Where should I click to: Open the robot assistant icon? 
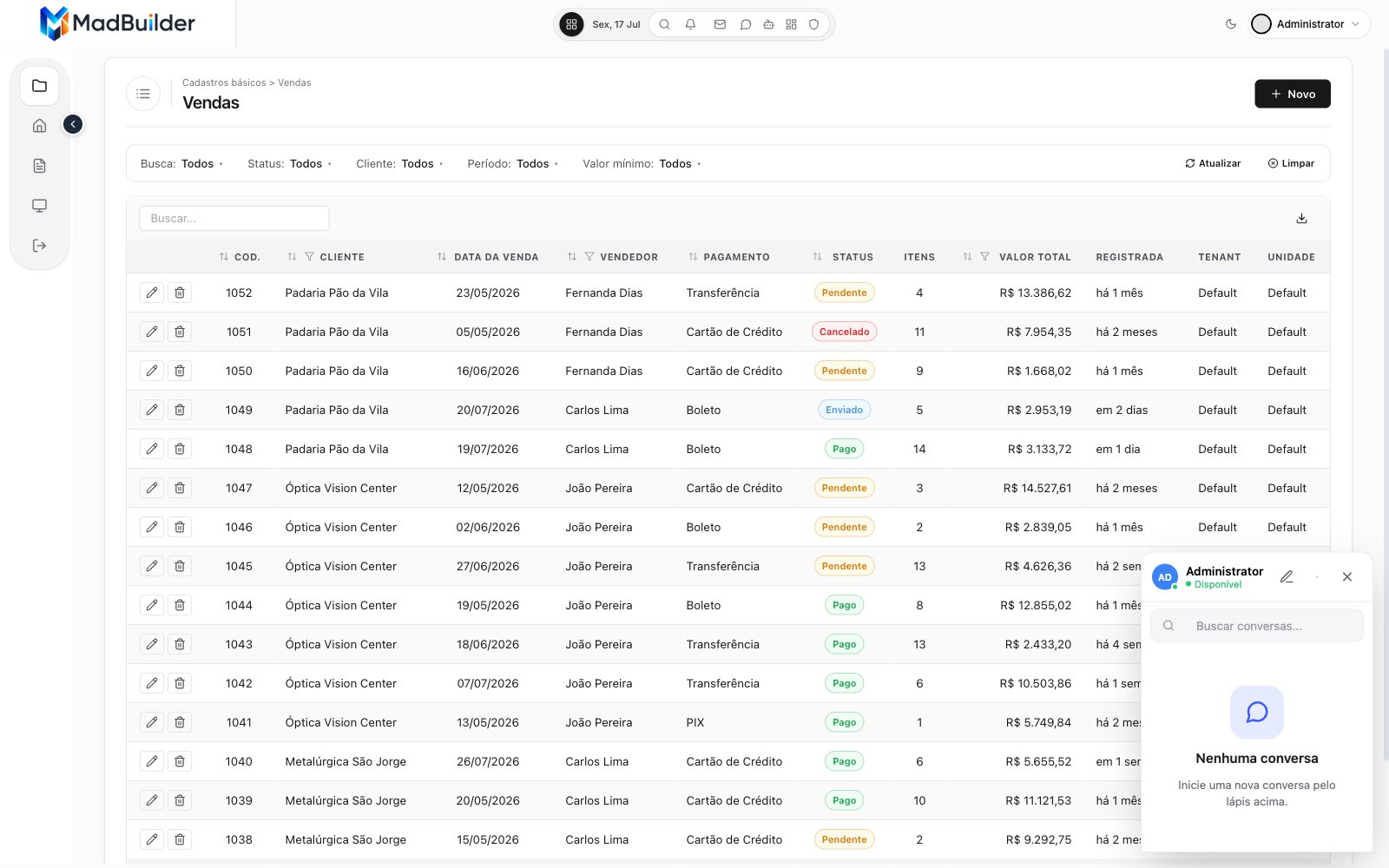[768, 24]
